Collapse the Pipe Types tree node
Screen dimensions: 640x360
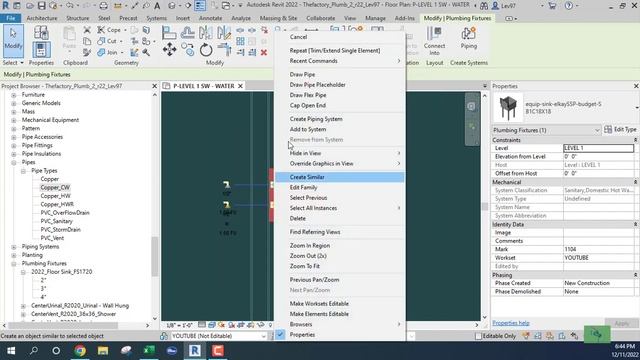pyautogui.click(x=23, y=171)
